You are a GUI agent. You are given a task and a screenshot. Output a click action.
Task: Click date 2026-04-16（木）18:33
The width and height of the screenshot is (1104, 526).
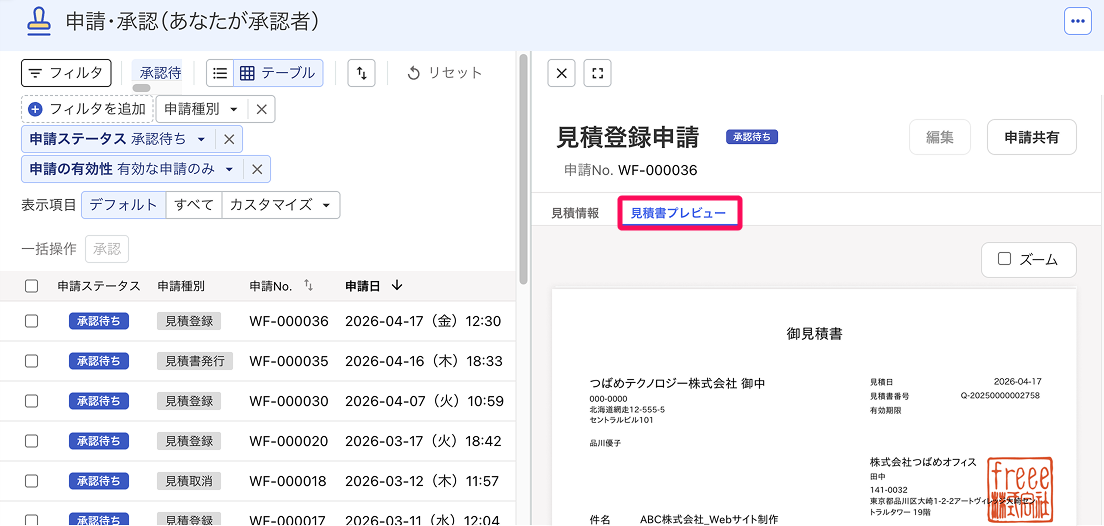pyautogui.click(x=424, y=361)
